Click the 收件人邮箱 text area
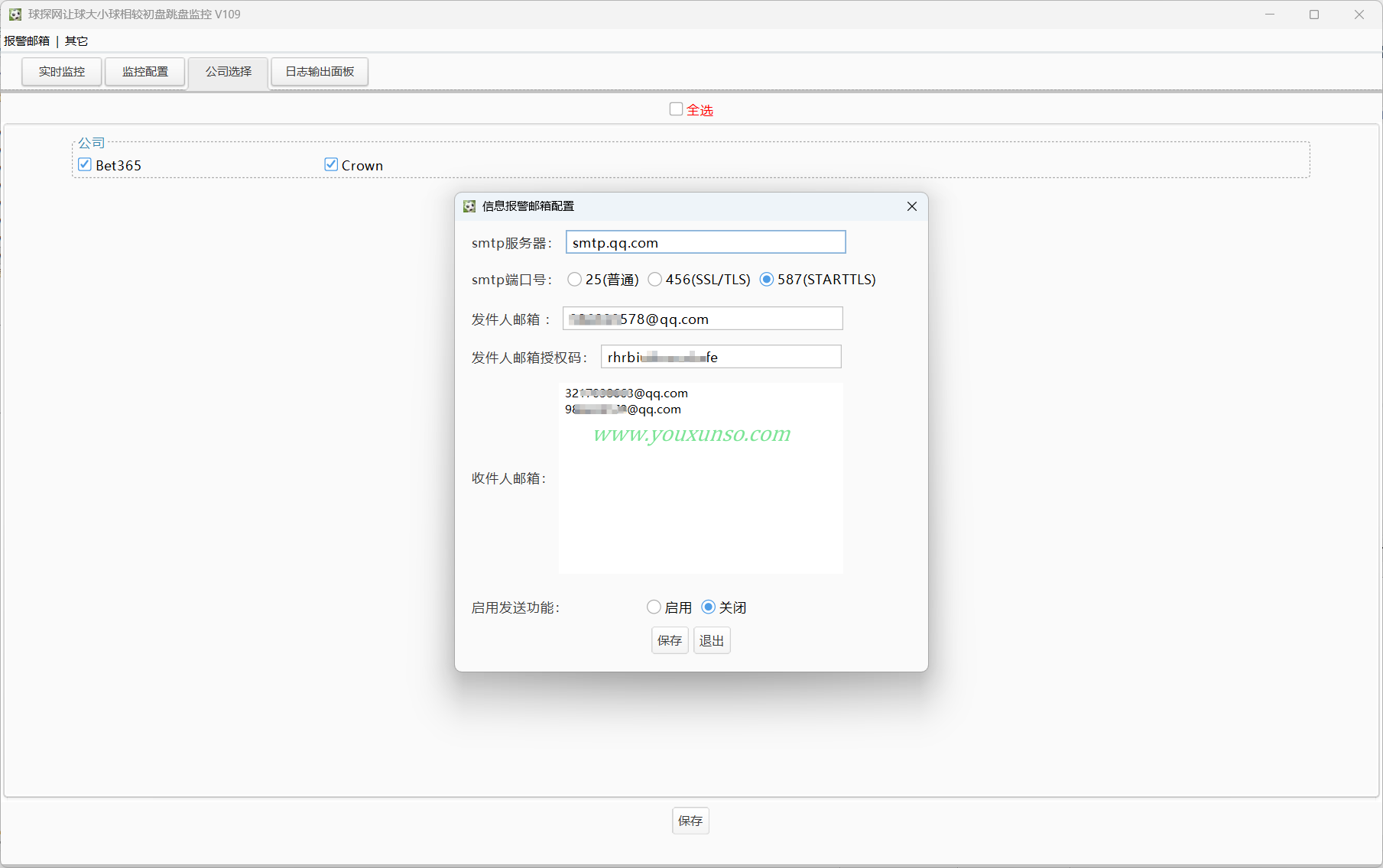The image size is (1383, 868). [701, 478]
